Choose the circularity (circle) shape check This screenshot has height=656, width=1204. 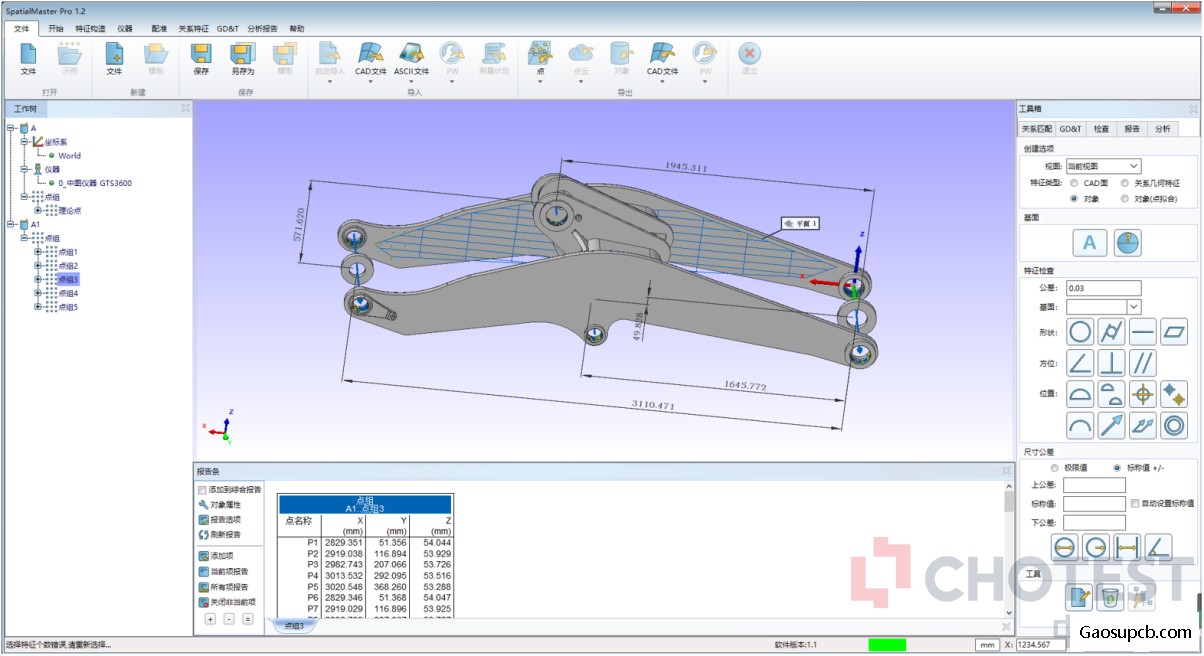(x=1080, y=332)
